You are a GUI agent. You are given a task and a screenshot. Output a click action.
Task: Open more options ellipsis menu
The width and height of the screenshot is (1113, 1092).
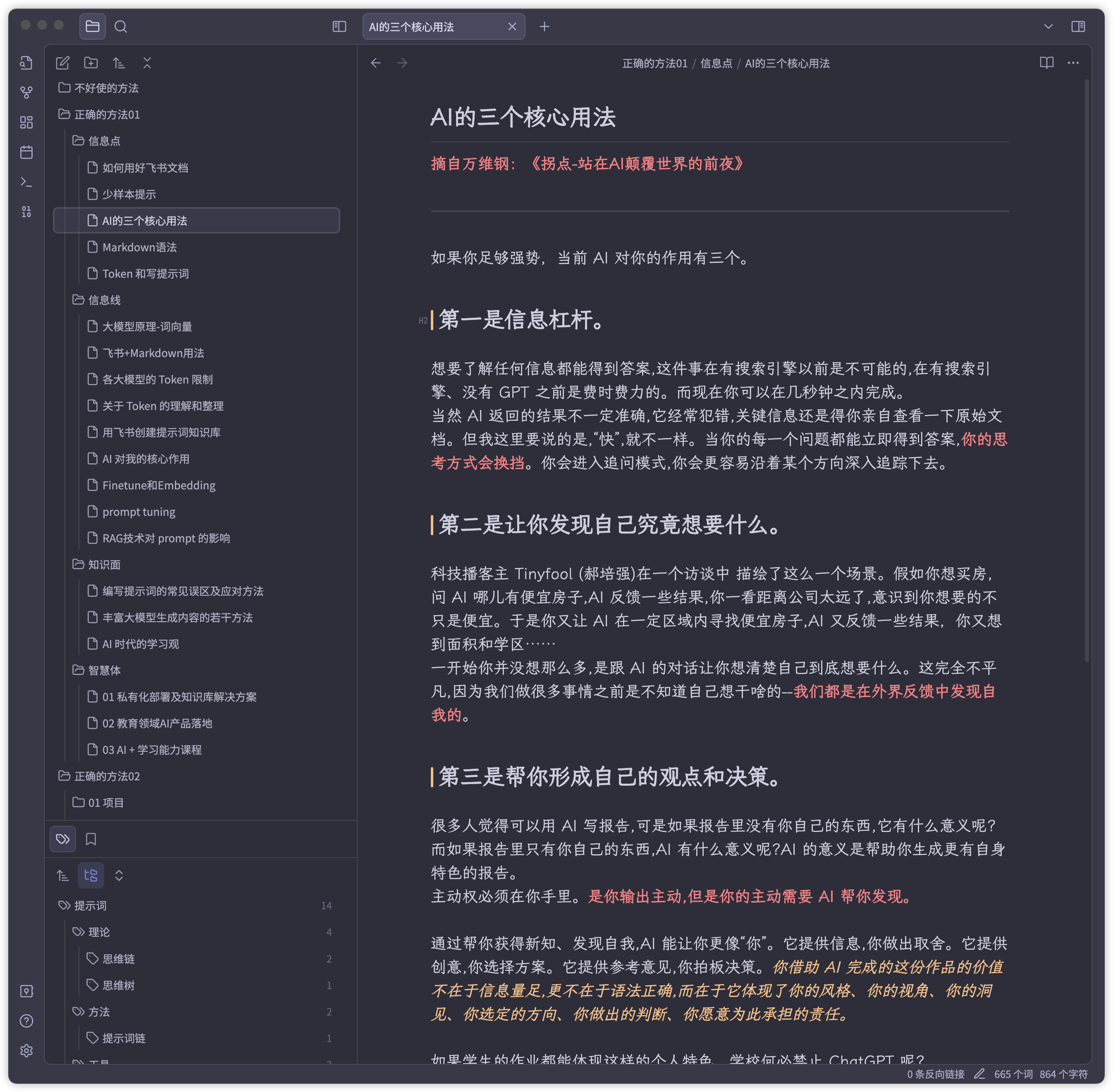(1073, 63)
